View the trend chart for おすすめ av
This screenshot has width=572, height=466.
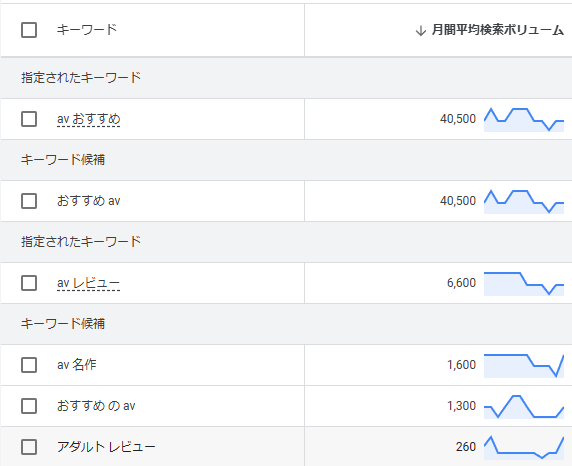[524, 201]
